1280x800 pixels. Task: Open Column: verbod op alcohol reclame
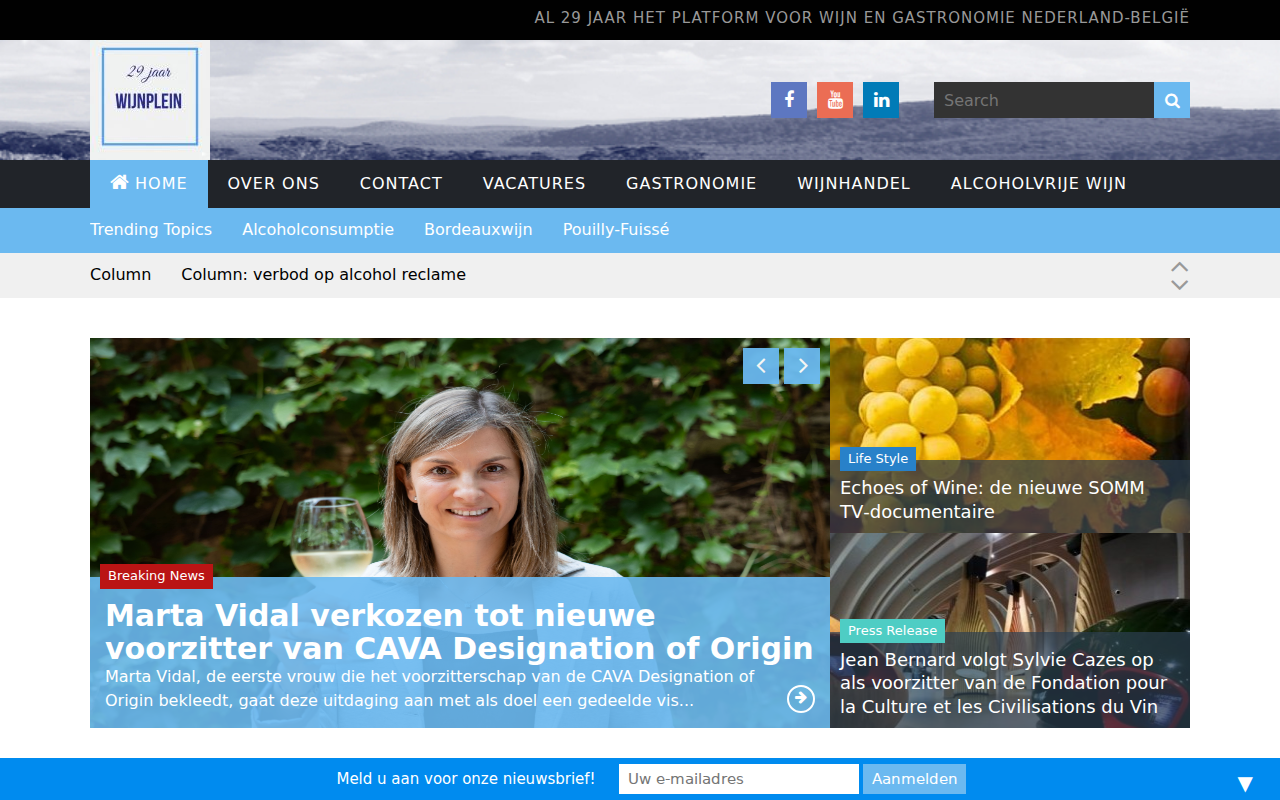(x=323, y=275)
